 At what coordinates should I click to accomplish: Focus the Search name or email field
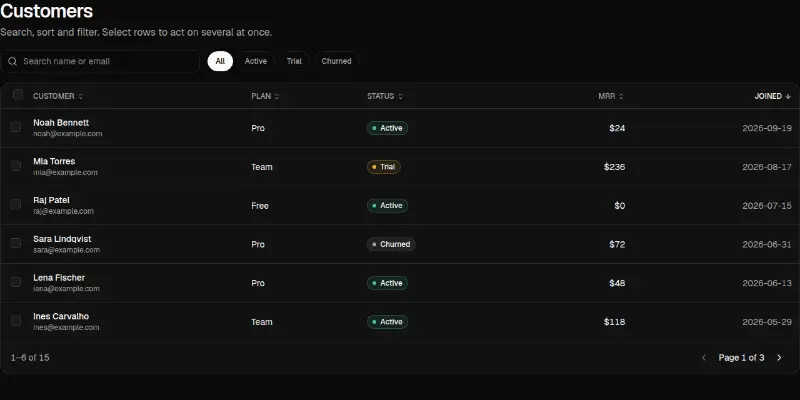(100, 61)
